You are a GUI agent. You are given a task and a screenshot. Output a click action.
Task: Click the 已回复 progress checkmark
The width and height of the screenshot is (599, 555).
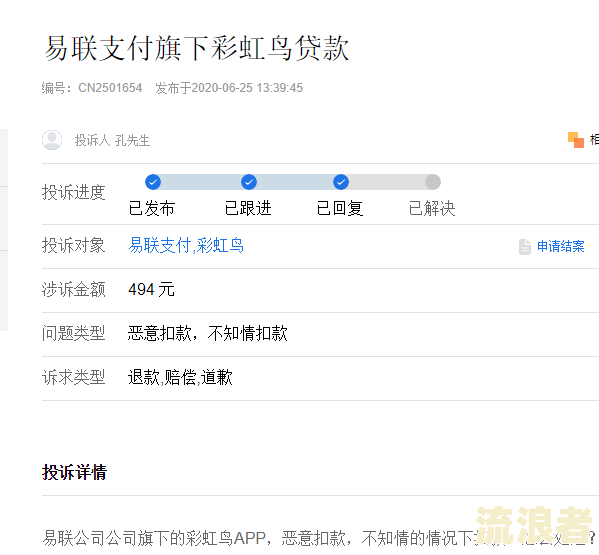341,182
